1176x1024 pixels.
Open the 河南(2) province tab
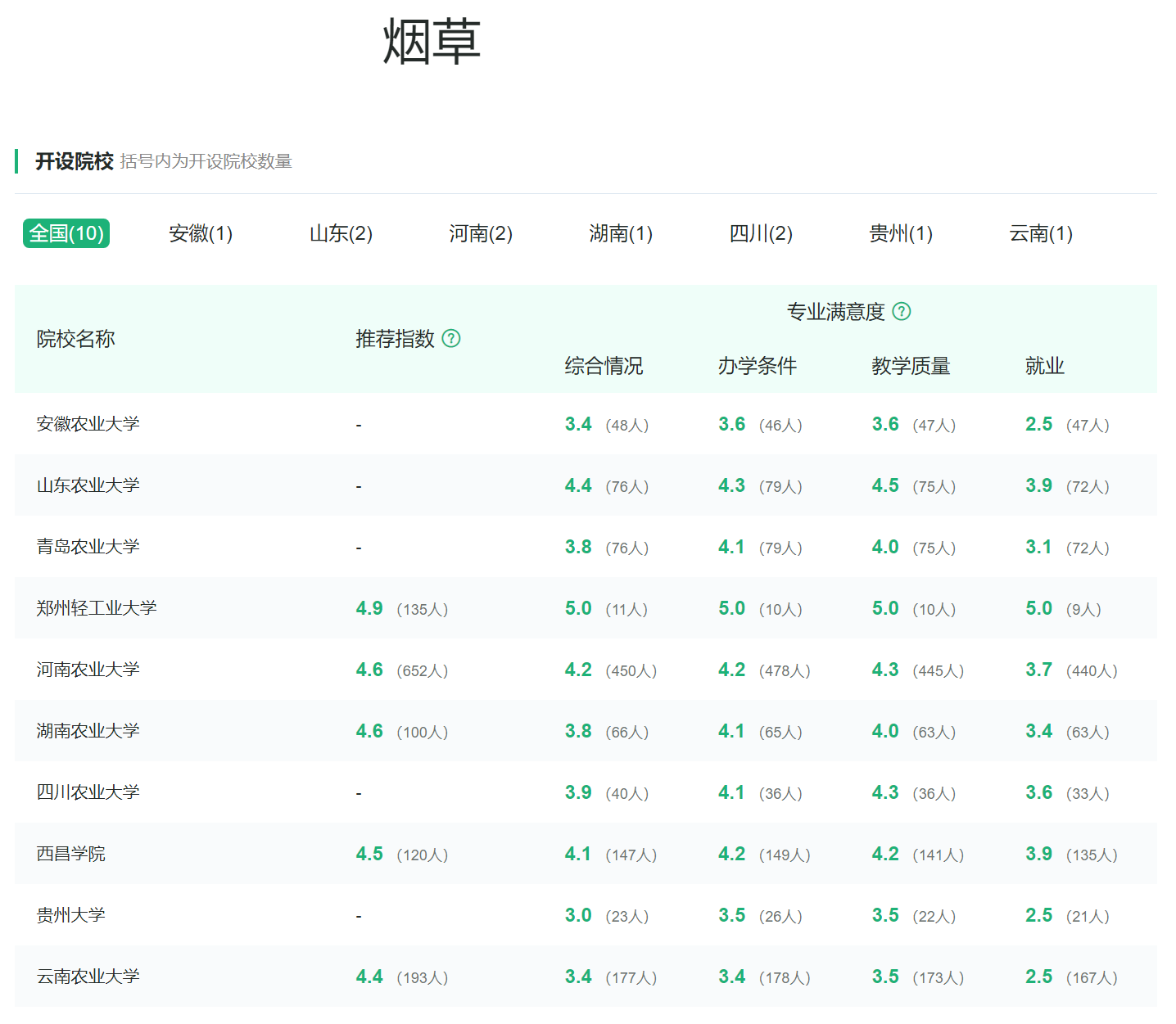coord(481,233)
